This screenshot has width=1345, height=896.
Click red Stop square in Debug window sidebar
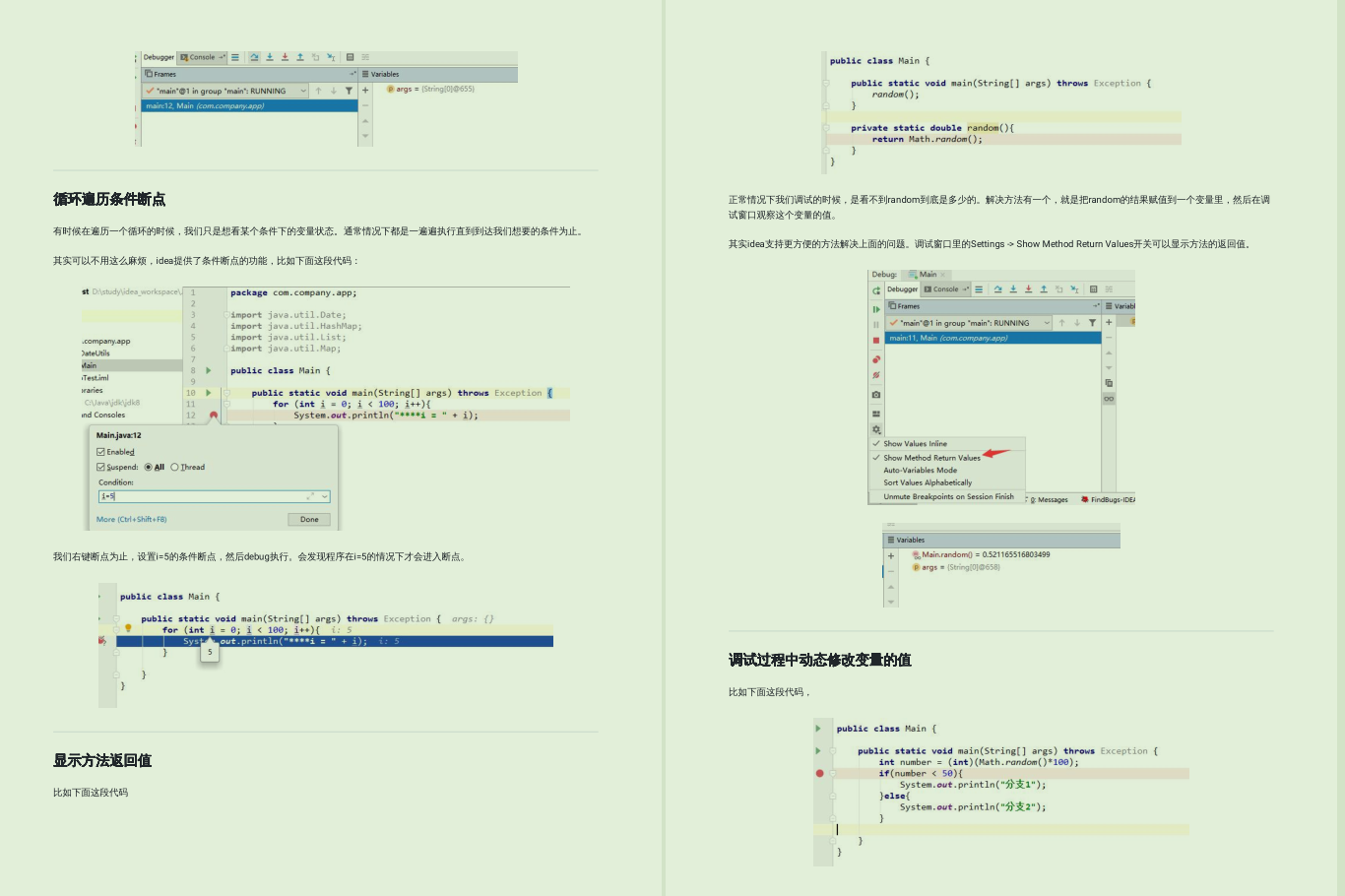pyautogui.click(x=876, y=341)
